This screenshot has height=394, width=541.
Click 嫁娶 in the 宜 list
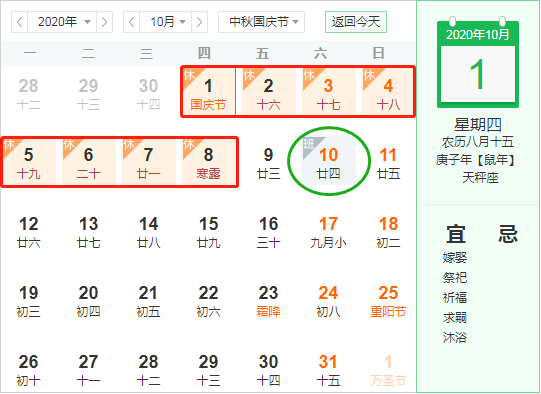(x=455, y=257)
